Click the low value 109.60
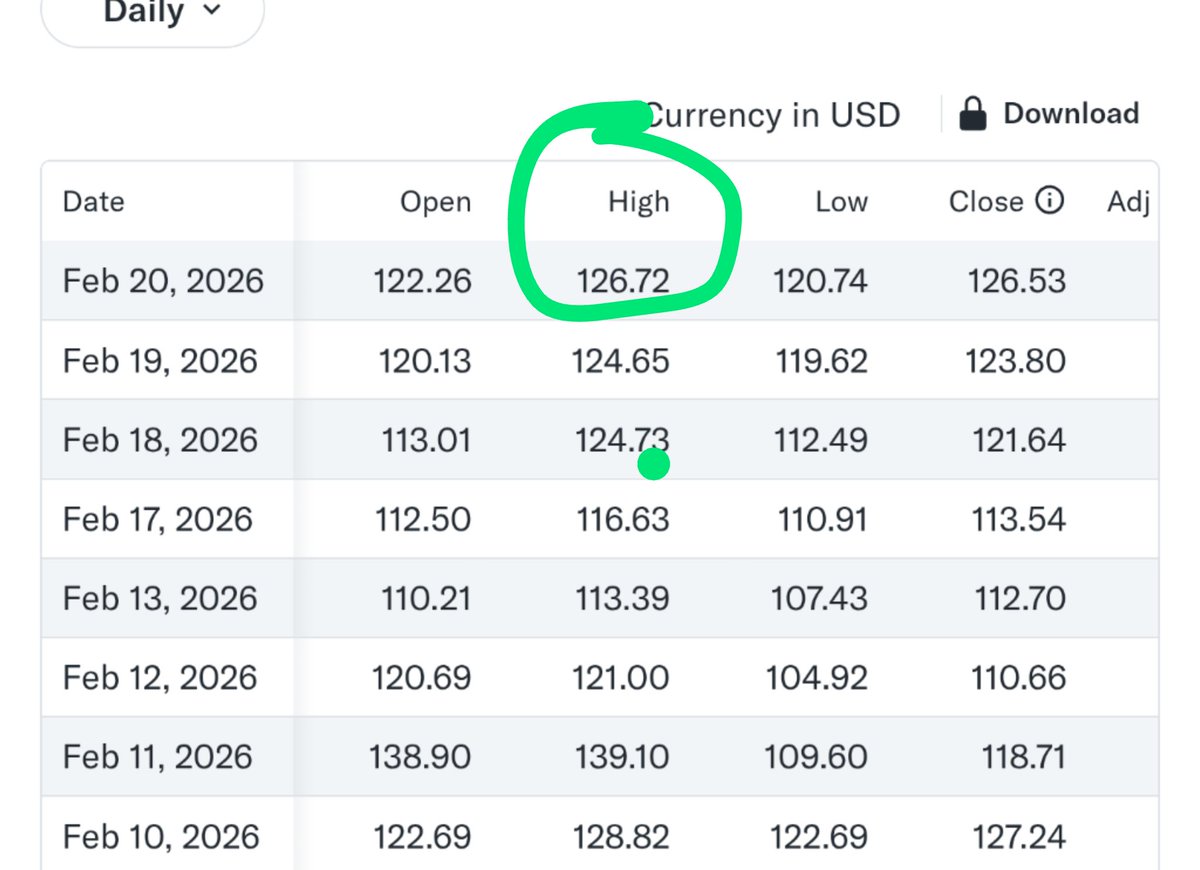Viewport: 1200px width, 870px height. (818, 757)
